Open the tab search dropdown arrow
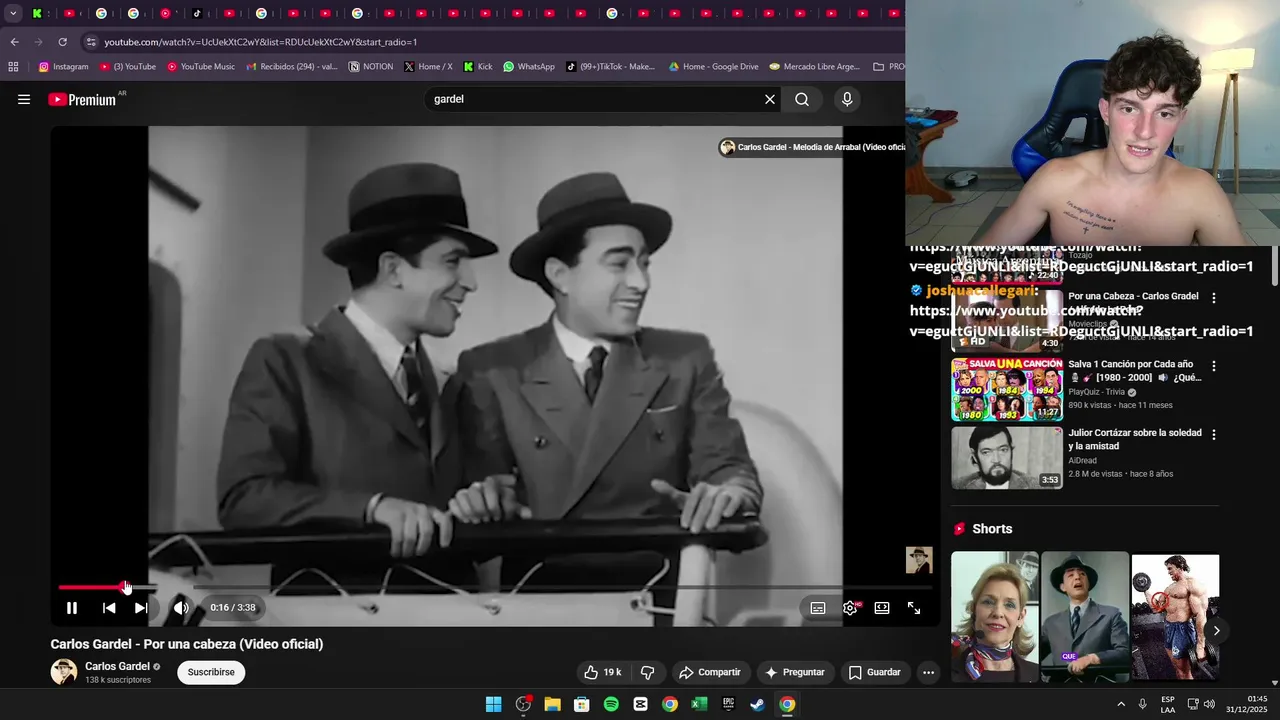This screenshot has width=1280, height=720. point(13,14)
